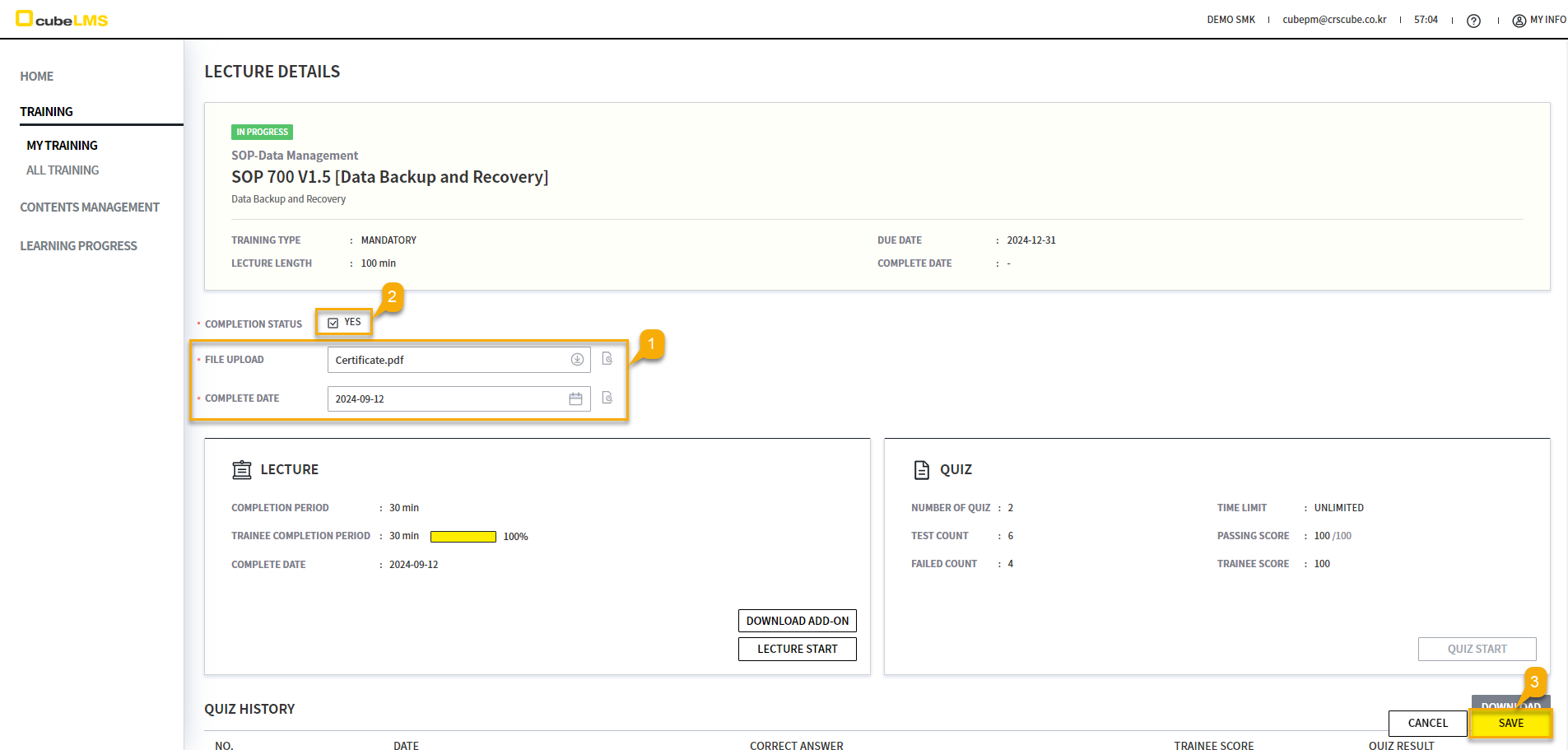Open calendar picker for complete date

click(575, 399)
